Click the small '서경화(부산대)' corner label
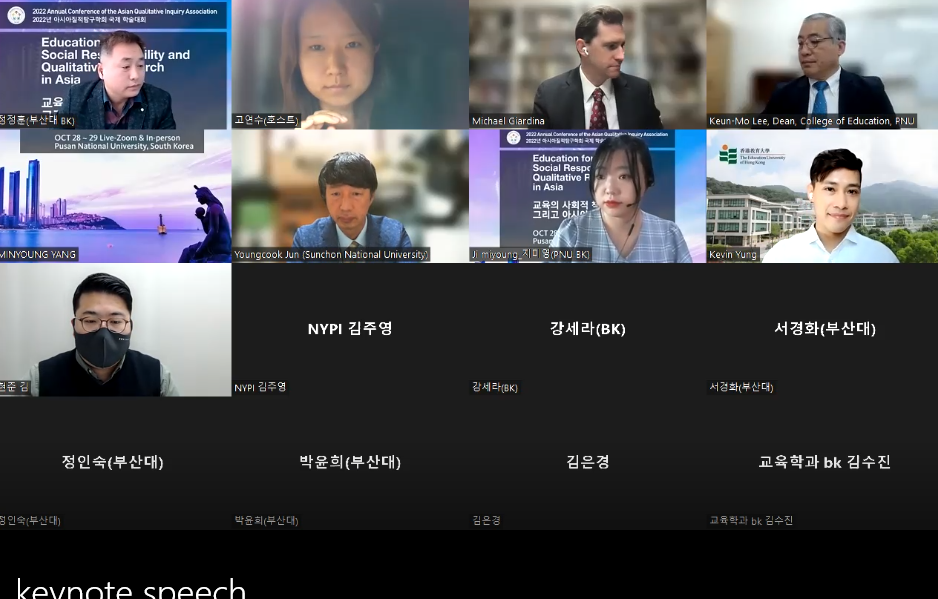Image resolution: width=938 pixels, height=599 pixels. [x=741, y=387]
